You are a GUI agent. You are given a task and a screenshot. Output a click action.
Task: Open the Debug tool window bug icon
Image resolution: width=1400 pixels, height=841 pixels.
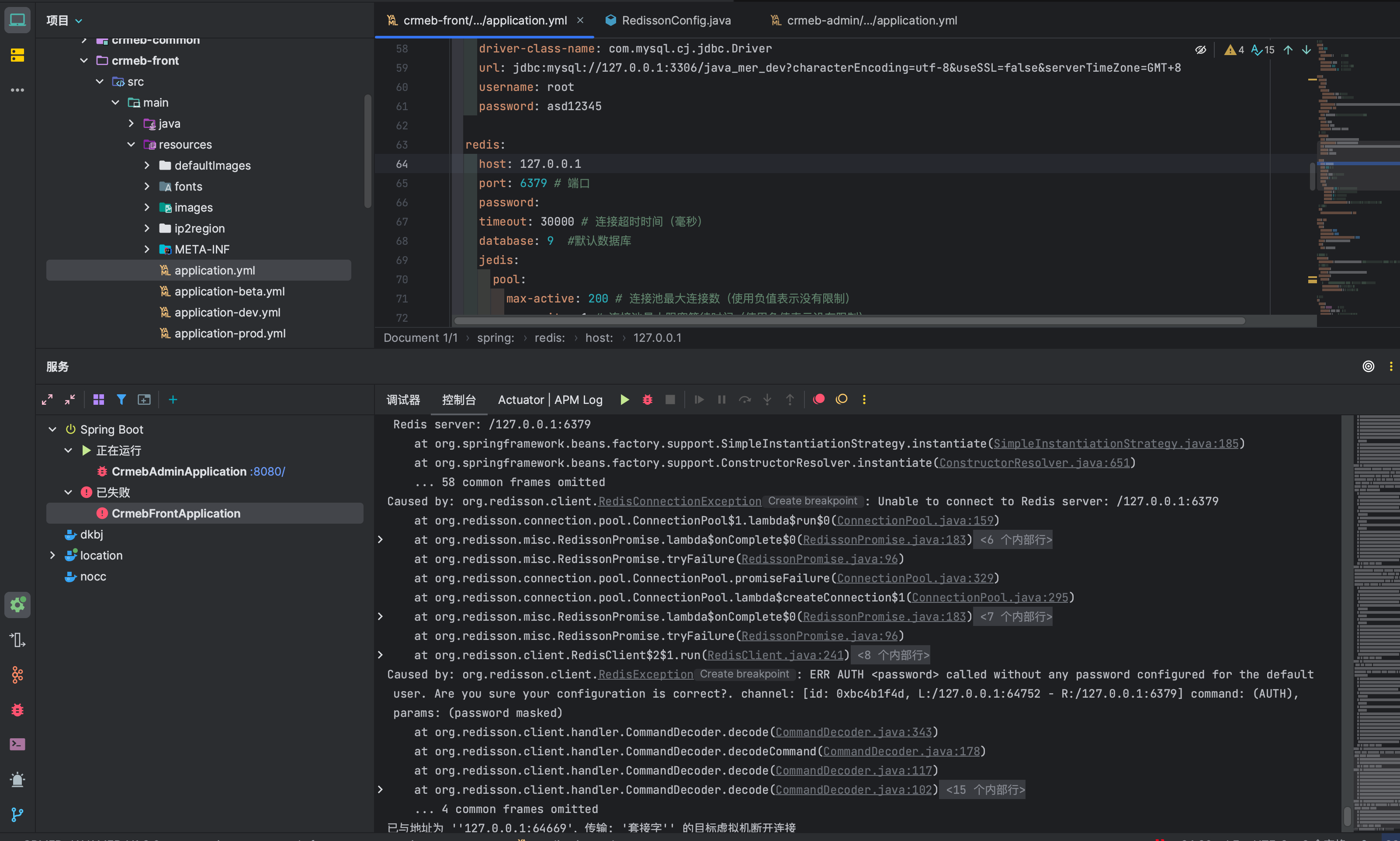[x=17, y=709]
